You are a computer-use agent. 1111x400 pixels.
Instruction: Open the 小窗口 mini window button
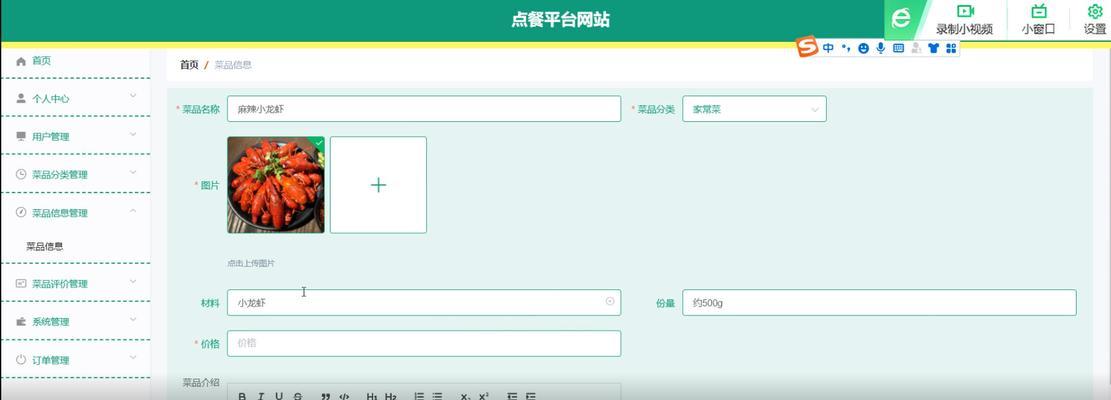tap(1038, 20)
